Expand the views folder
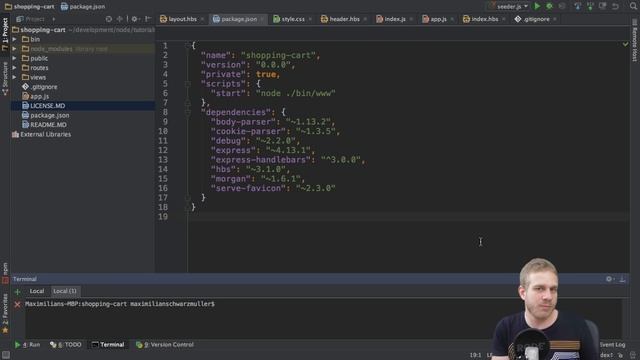 (15, 77)
